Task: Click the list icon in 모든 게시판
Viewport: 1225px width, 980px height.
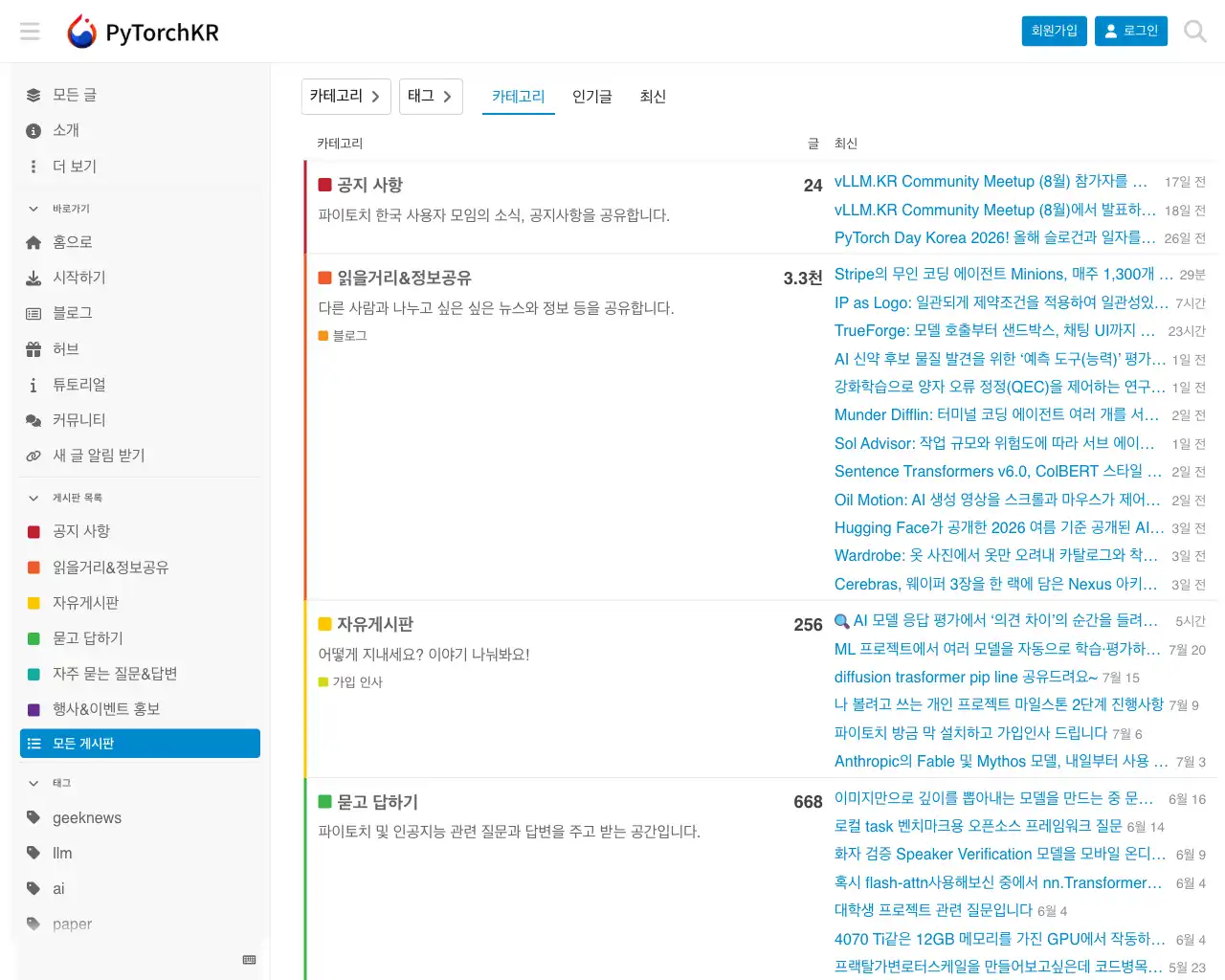Action: click(33, 744)
